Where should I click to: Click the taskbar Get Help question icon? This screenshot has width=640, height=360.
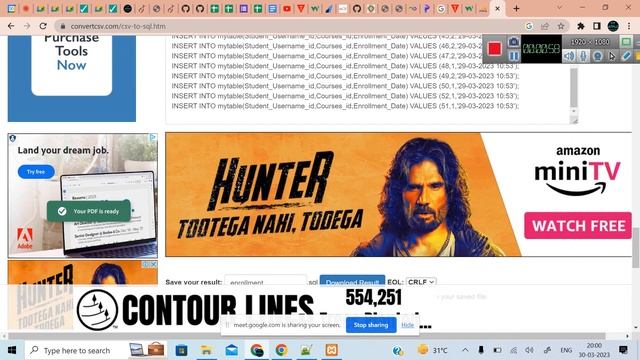pyautogui.click(x=398, y=350)
